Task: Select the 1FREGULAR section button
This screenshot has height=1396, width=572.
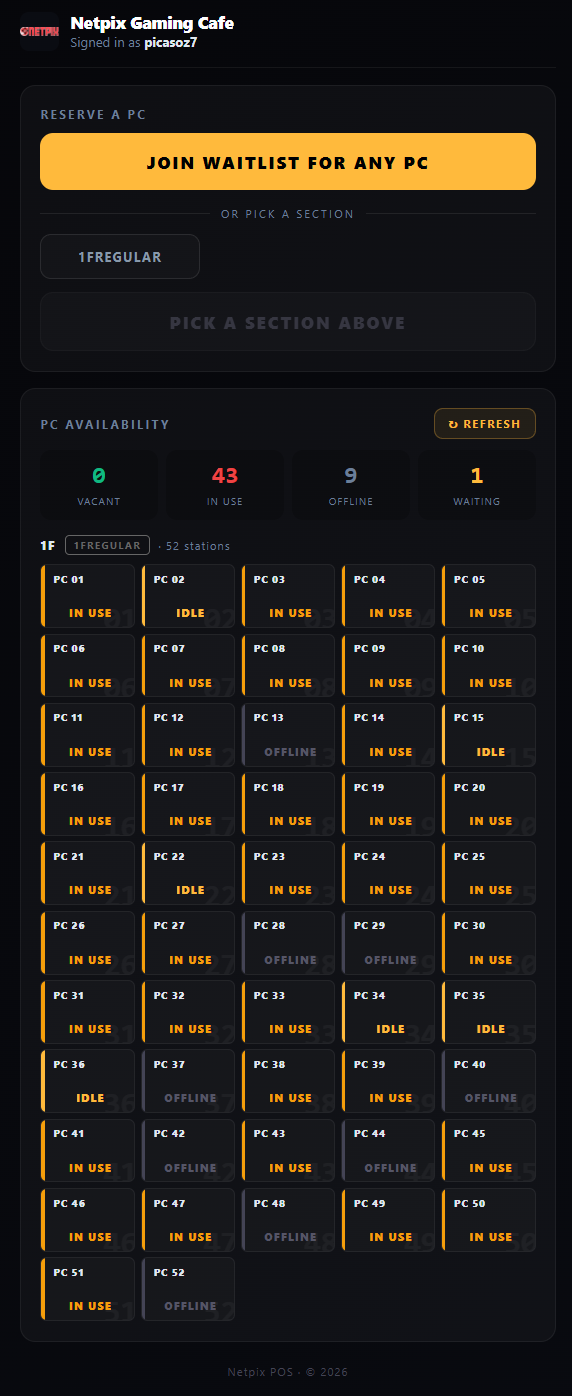Action: click(x=120, y=257)
